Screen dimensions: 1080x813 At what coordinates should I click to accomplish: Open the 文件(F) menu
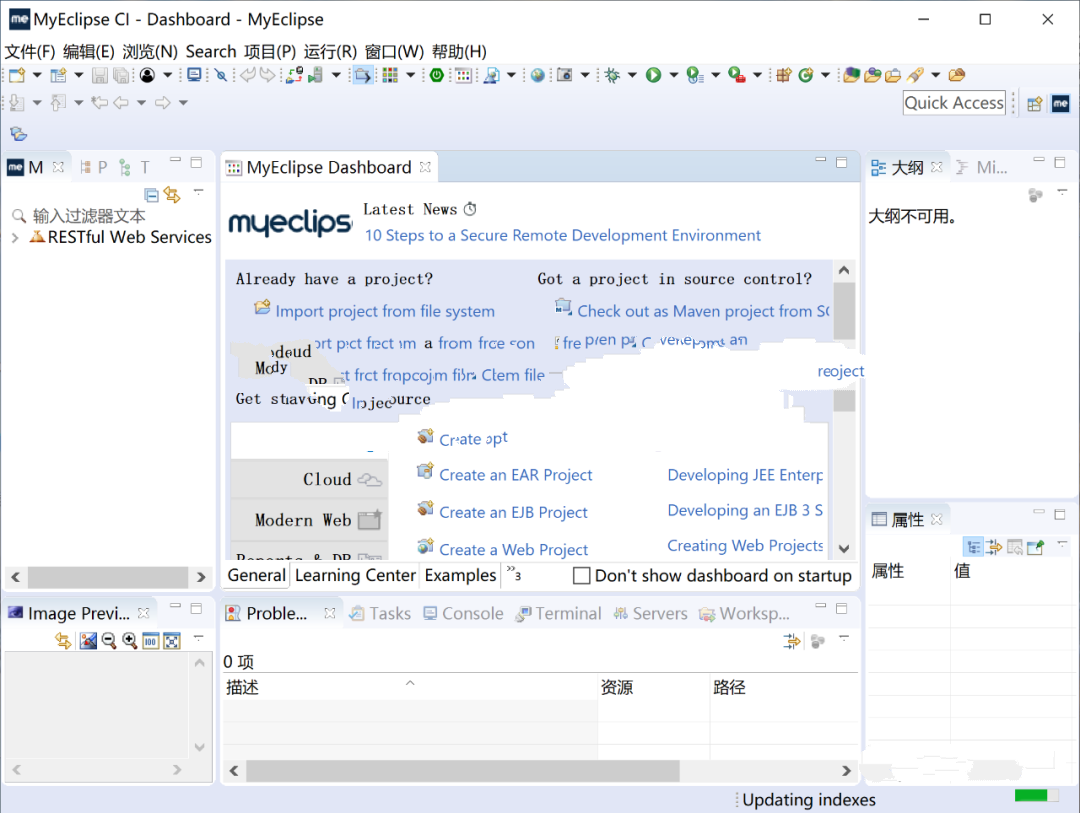[x=30, y=52]
